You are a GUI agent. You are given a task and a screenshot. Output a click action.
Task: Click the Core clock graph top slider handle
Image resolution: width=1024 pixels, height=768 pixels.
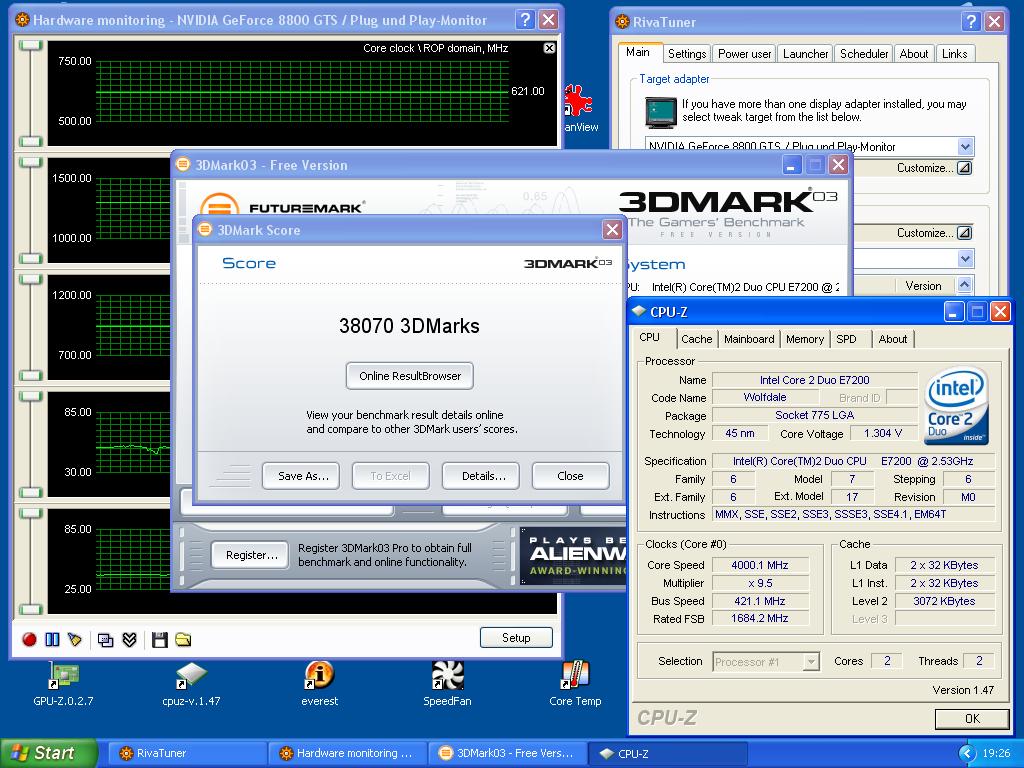point(30,45)
